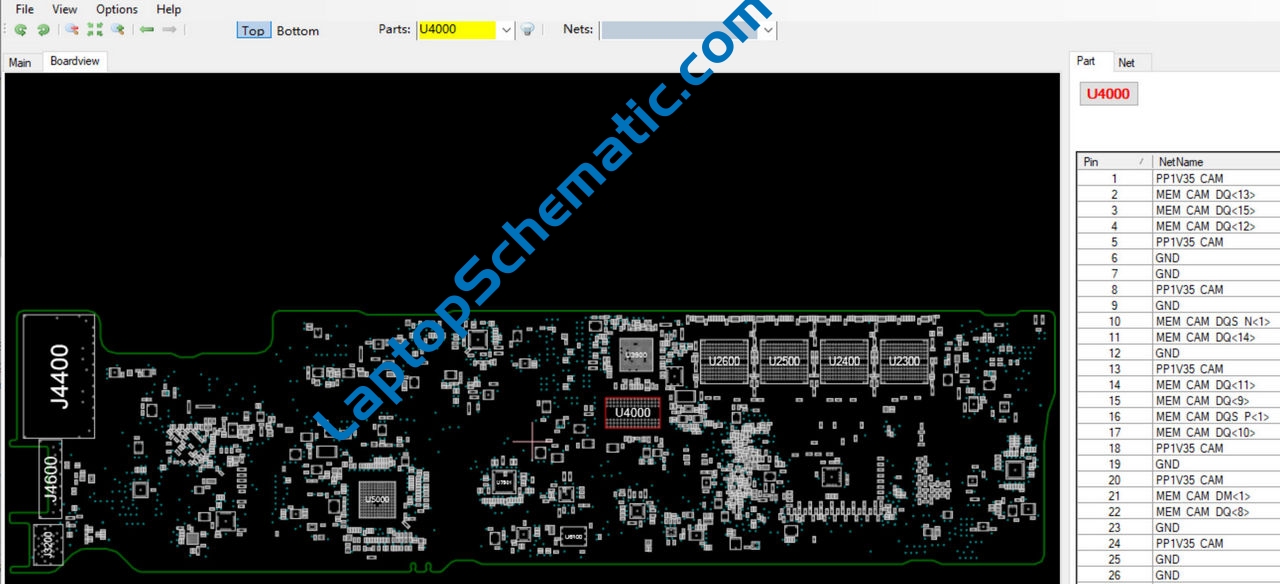Viewport: 1280px width, 584px height.
Task: Select component U6100 on the board
Action: coord(573,537)
